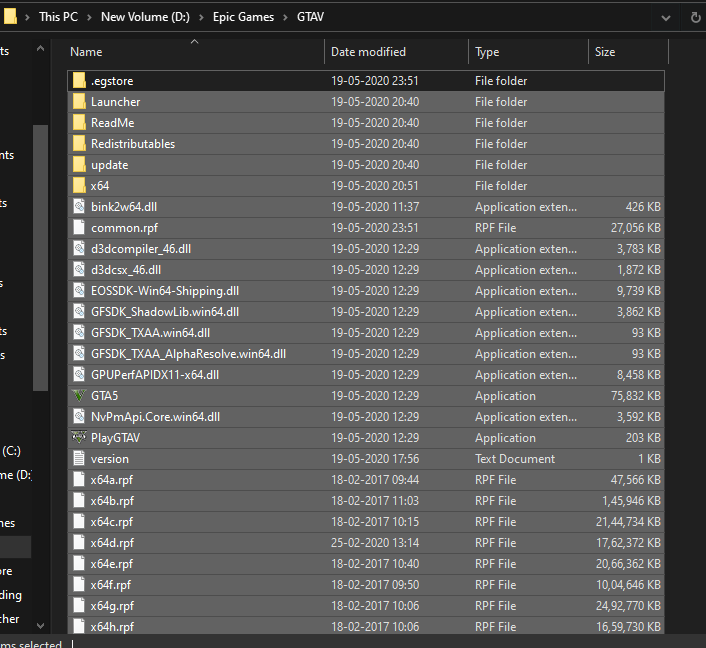
Task: Click the 21,44,734 KB size cell
Action: (x=628, y=521)
